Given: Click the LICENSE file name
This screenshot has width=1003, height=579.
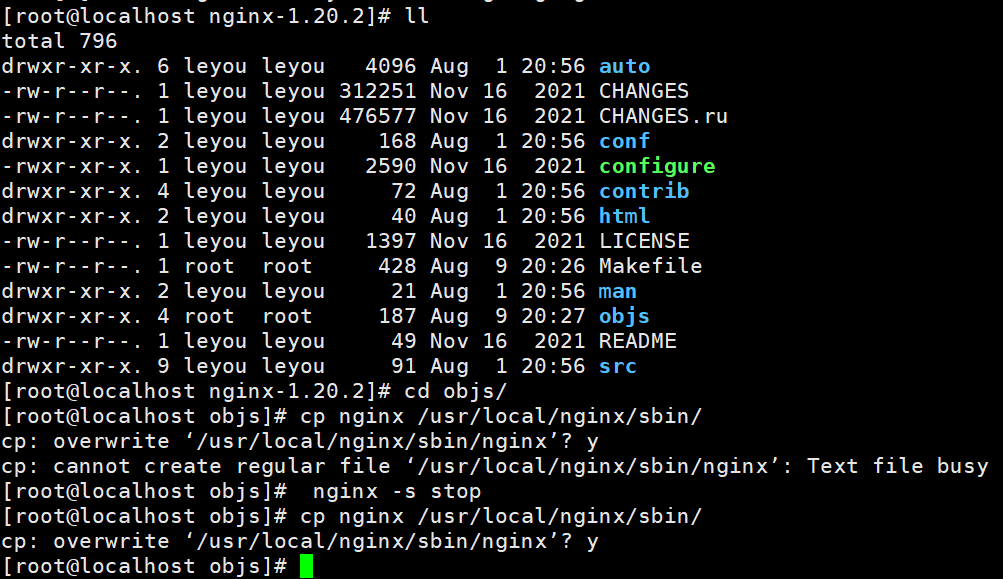Looking at the screenshot, I should (644, 241).
